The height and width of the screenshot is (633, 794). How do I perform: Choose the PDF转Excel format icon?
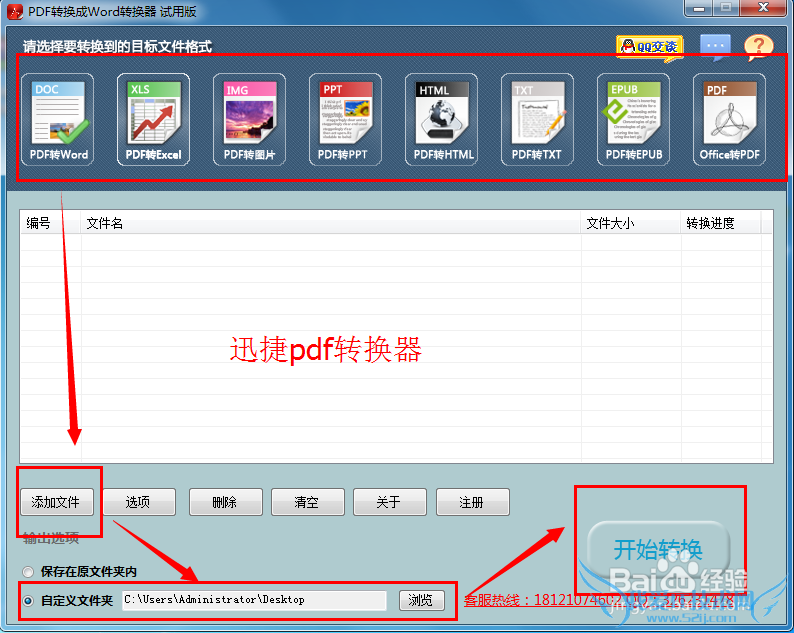153,120
